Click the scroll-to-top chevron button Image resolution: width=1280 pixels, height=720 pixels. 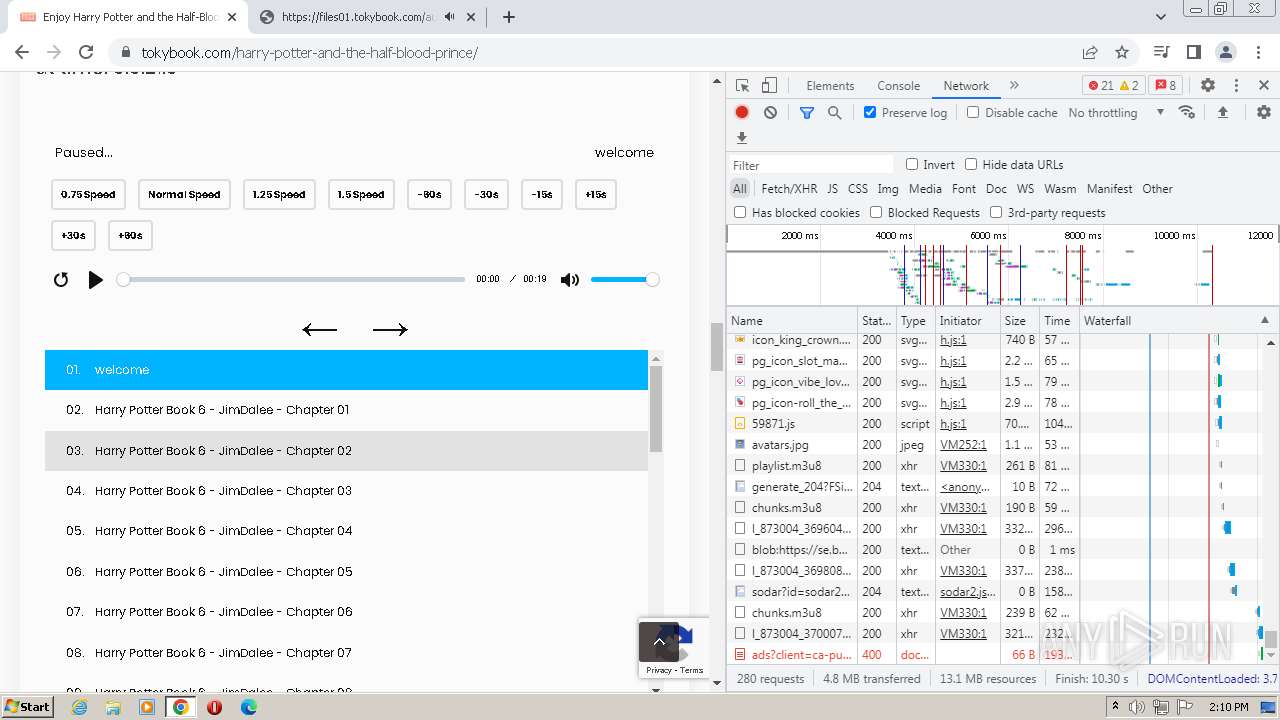pyautogui.click(x=659, y=642)
